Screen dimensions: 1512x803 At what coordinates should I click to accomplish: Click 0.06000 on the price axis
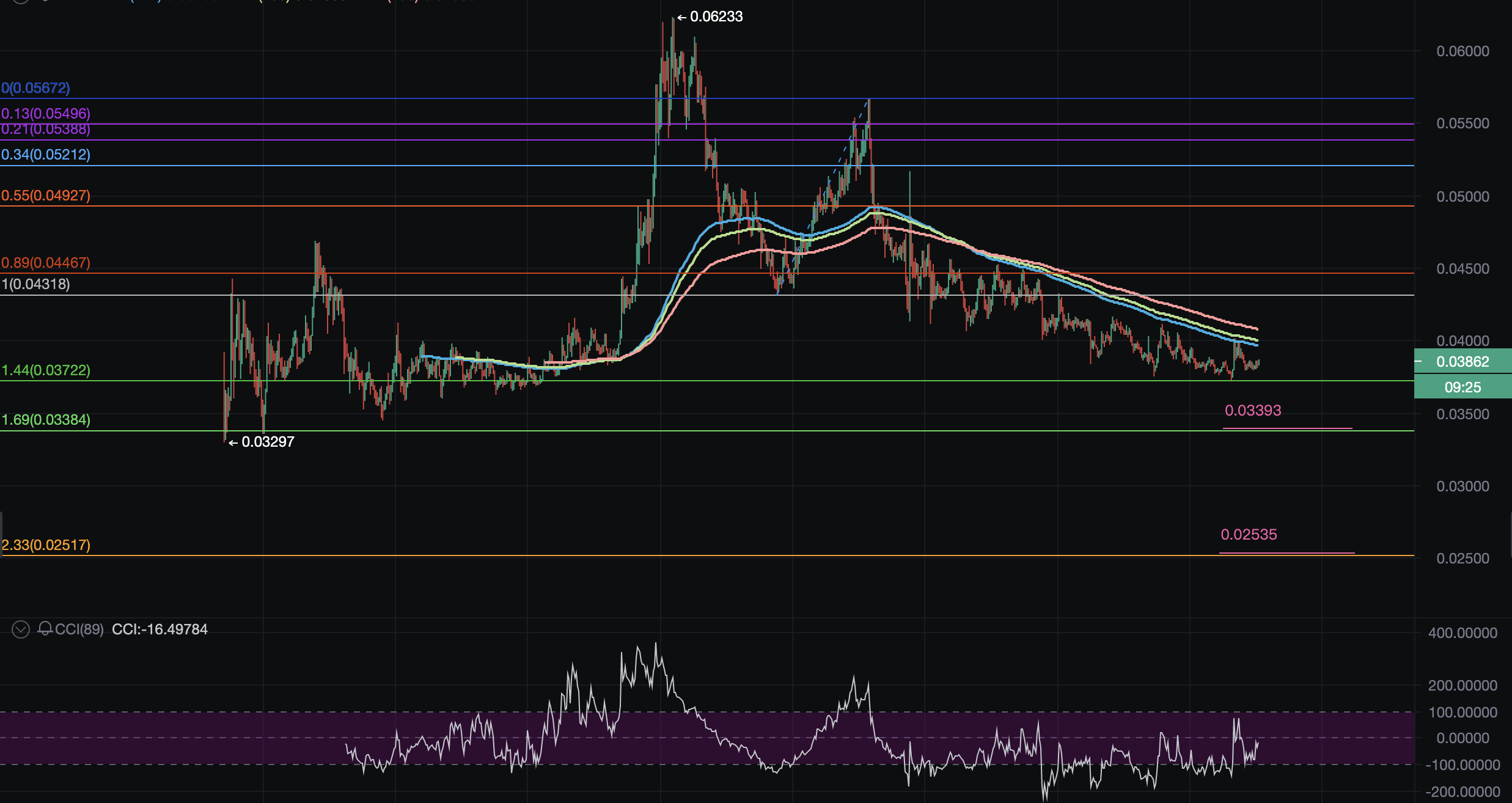point(1462,51)
